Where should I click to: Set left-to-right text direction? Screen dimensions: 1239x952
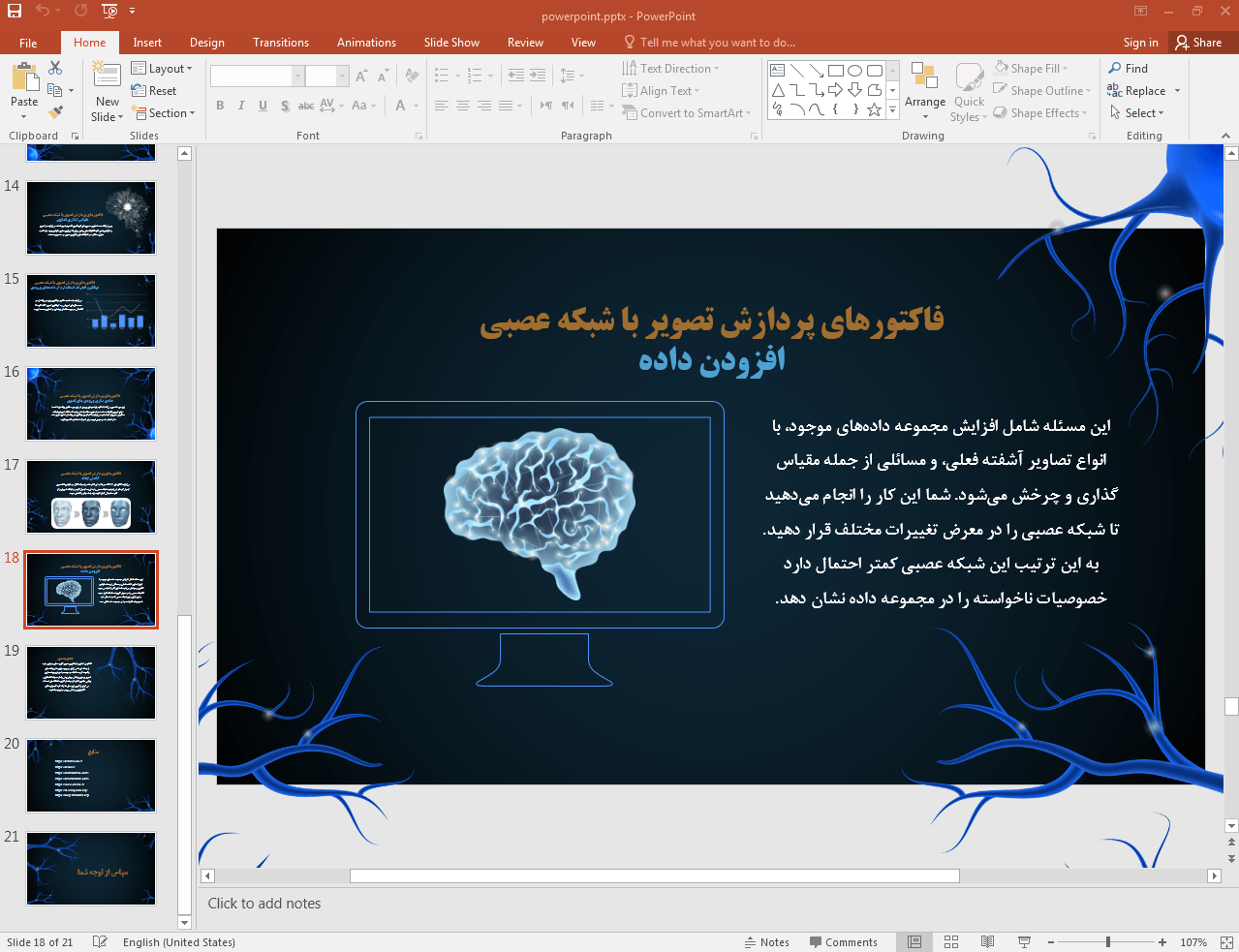(x=546, y=106)
